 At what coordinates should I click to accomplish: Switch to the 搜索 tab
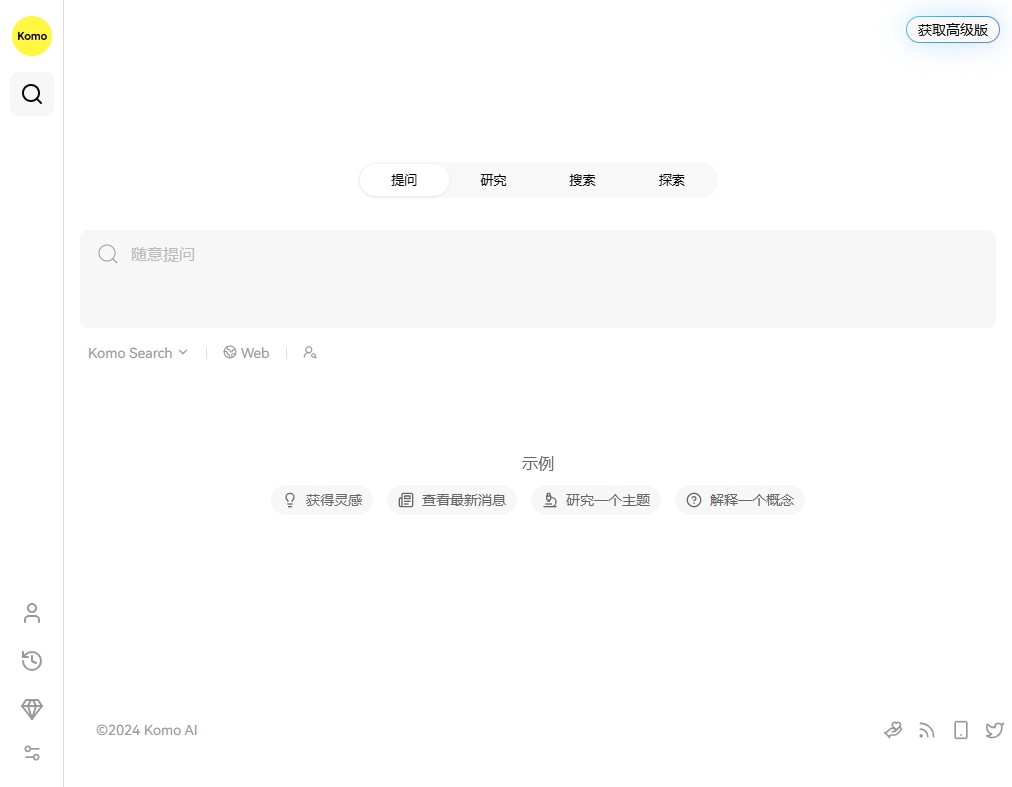tap(582, 180)
